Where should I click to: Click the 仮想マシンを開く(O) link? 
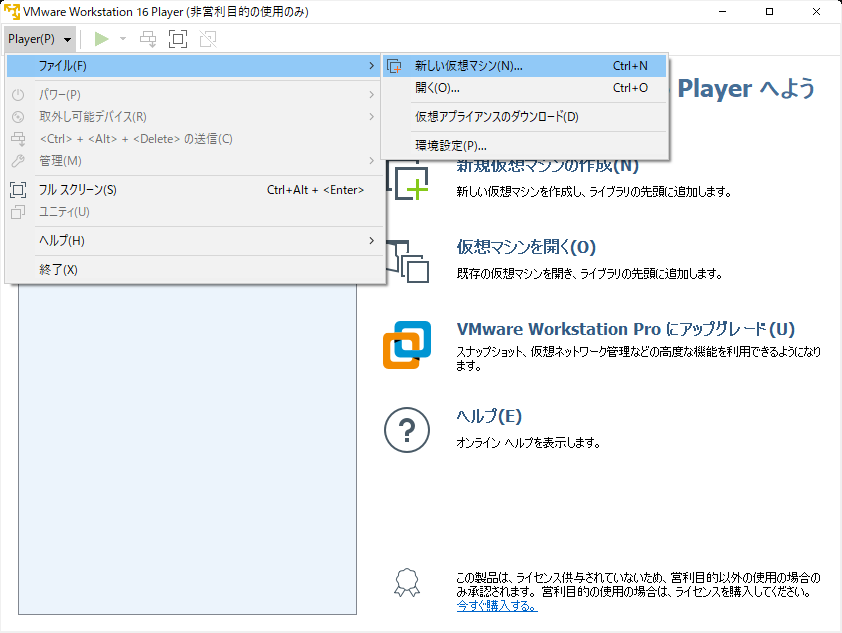point(526,247)
